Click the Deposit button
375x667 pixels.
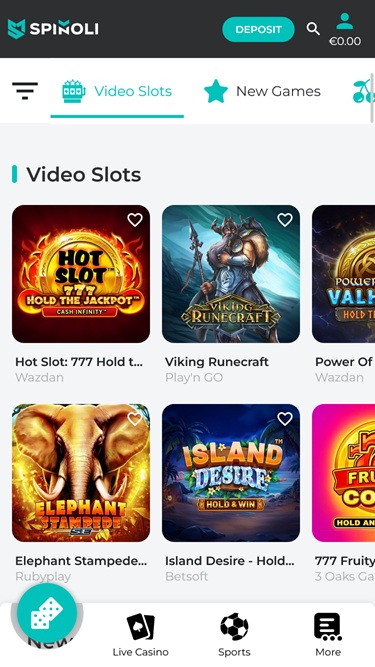(x=259, y=29)
